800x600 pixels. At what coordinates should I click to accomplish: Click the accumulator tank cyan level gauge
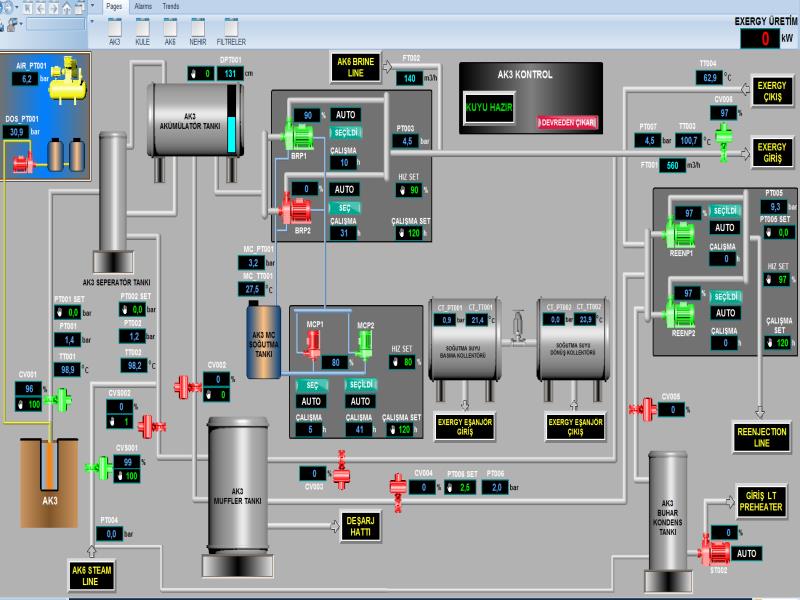pyautogui.click(x=232, y=119)
